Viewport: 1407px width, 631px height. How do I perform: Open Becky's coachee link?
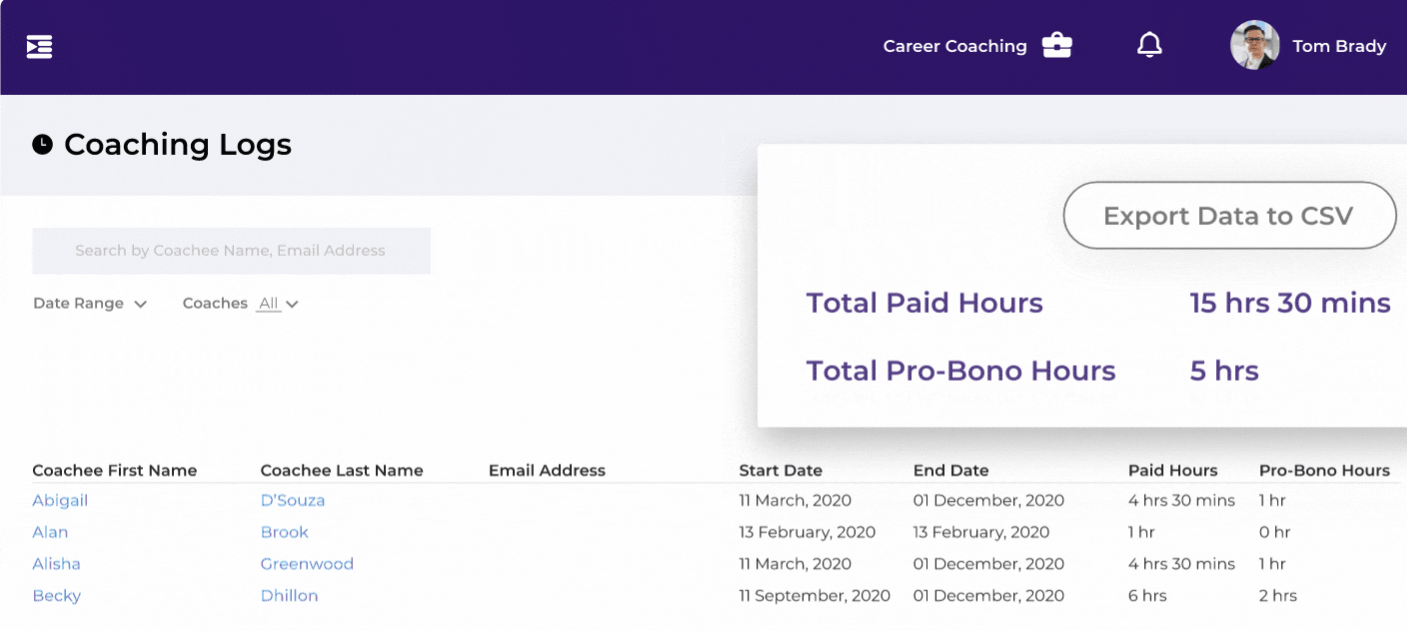pyautogui.click(x=56, y=596)
